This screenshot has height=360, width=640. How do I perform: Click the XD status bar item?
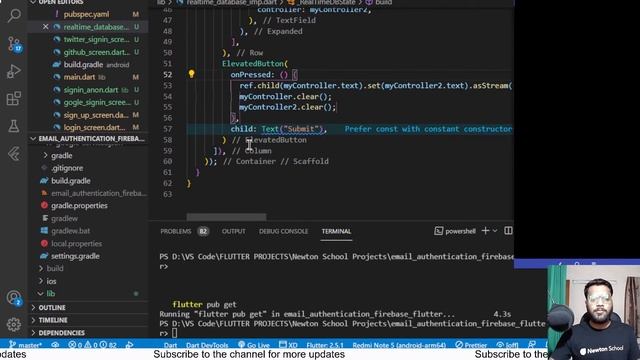point(288,345)
